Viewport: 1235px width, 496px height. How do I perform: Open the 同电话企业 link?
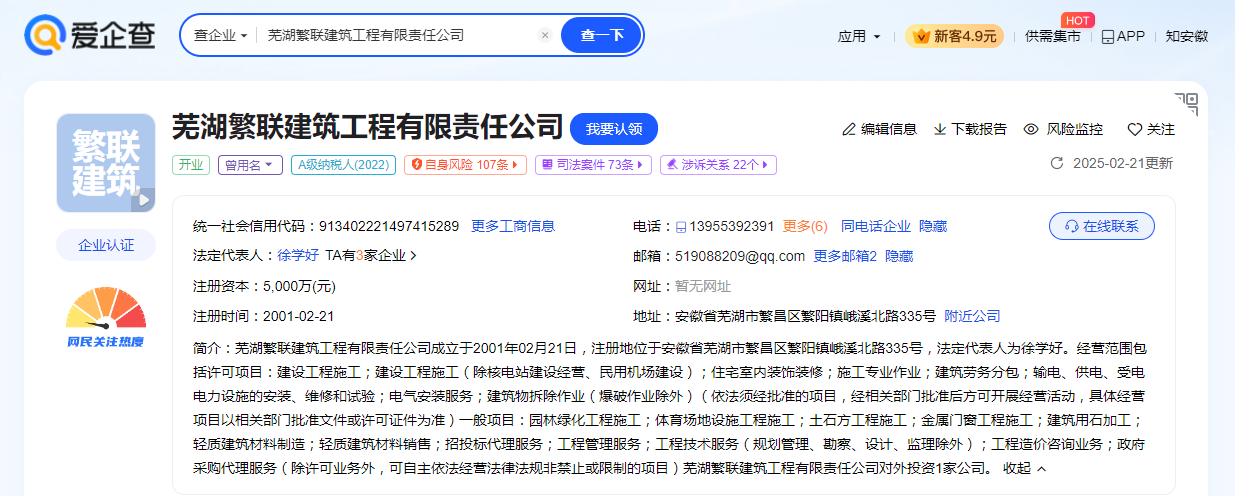click(x=876, y=226)
